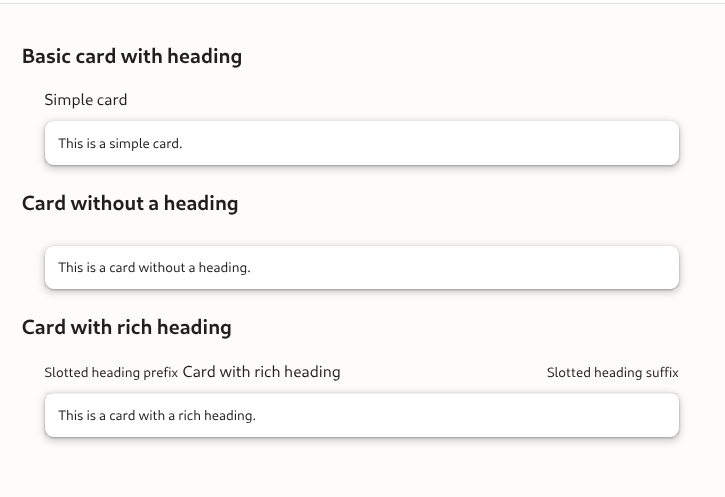The width and height of the screenshot is (725, 497).
Task: Click the bold "Card with rich heading" section title
Action: (127, 328)
